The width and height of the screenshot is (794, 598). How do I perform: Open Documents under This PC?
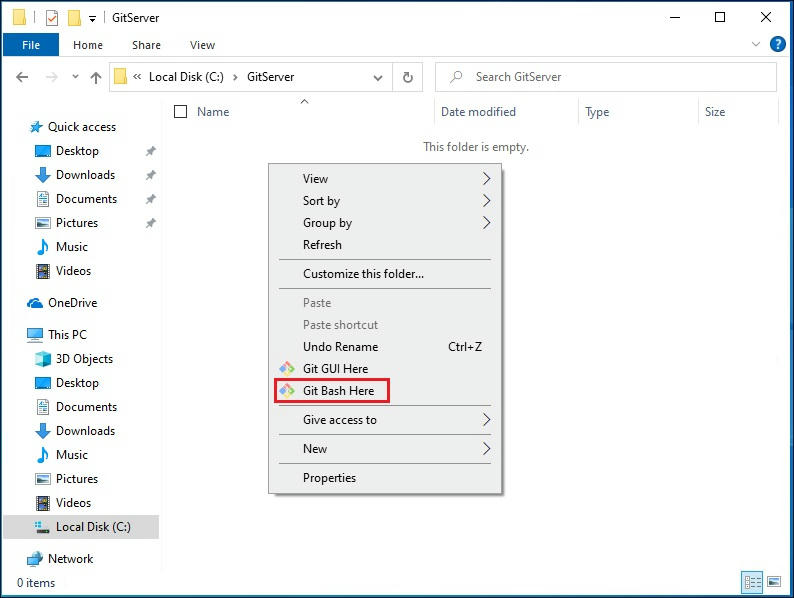[86, 407]
